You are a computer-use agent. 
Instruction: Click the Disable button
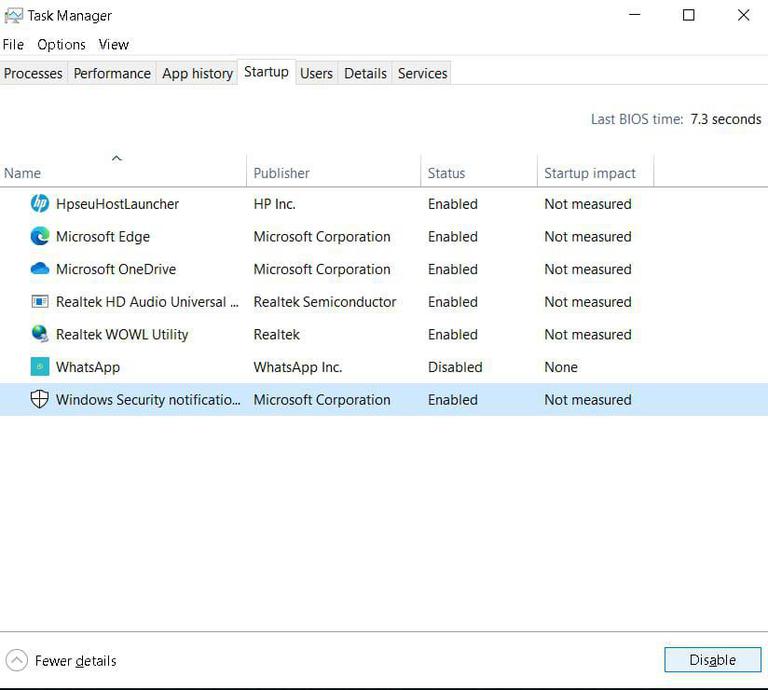[x=713, y=660]
